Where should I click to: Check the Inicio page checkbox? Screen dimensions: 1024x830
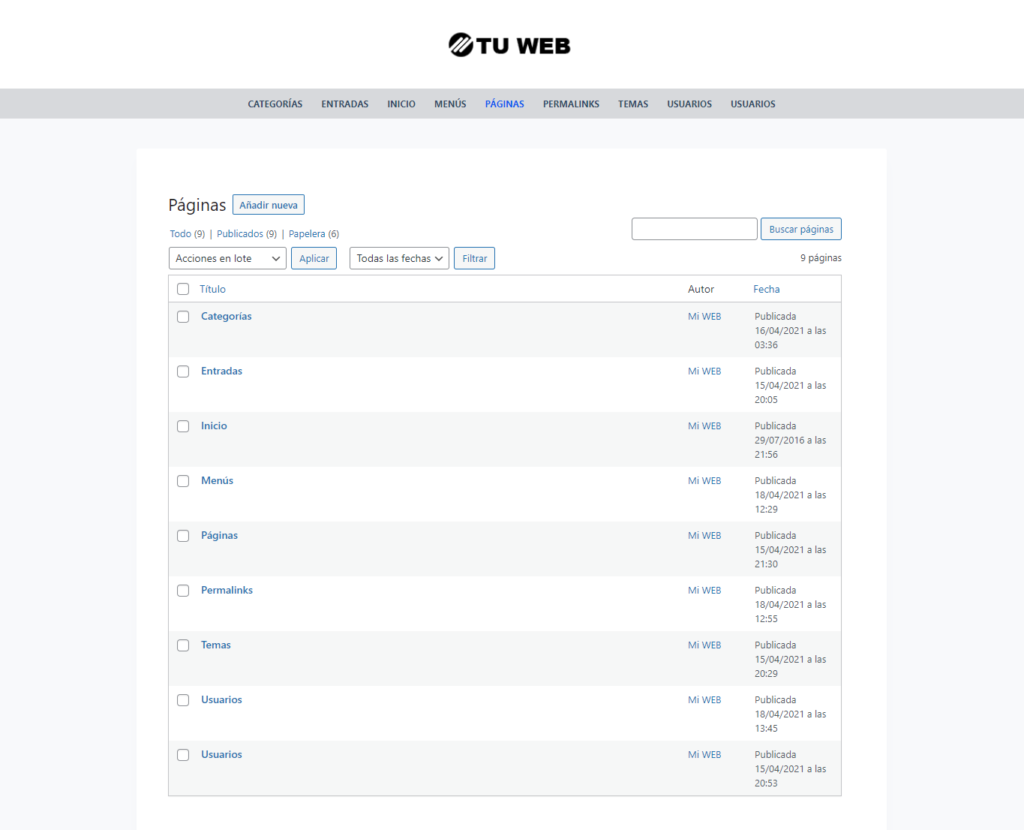(182, 426)
